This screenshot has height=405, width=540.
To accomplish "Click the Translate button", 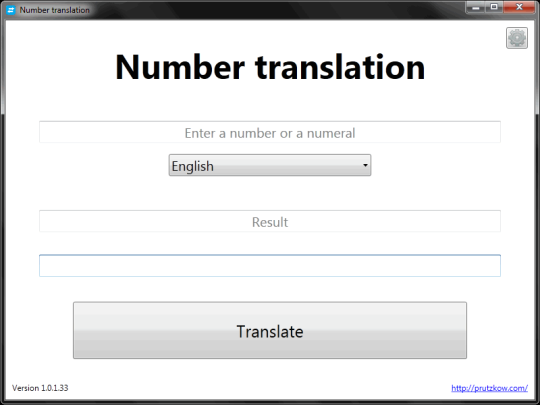I will (x=270, y=330).
